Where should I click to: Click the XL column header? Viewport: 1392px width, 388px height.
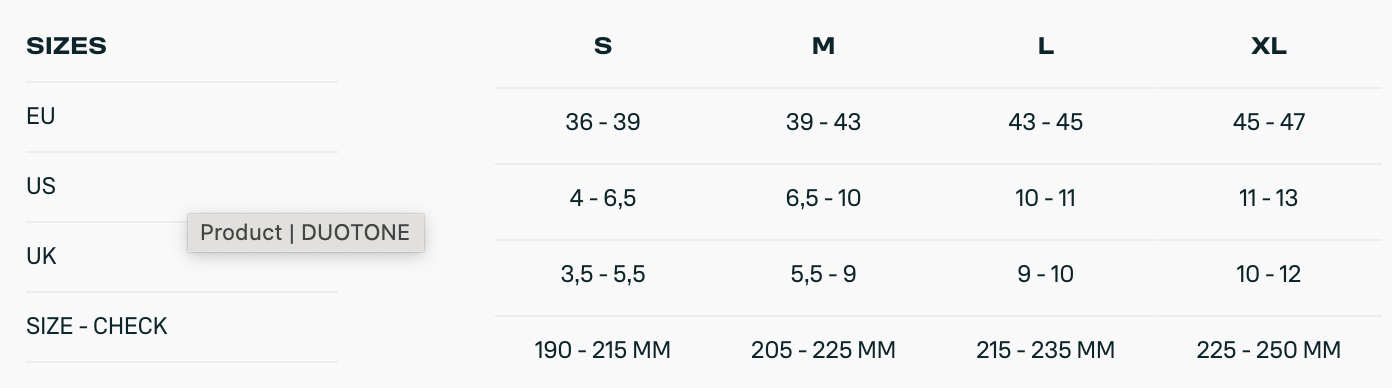(x=1269, y=46)
